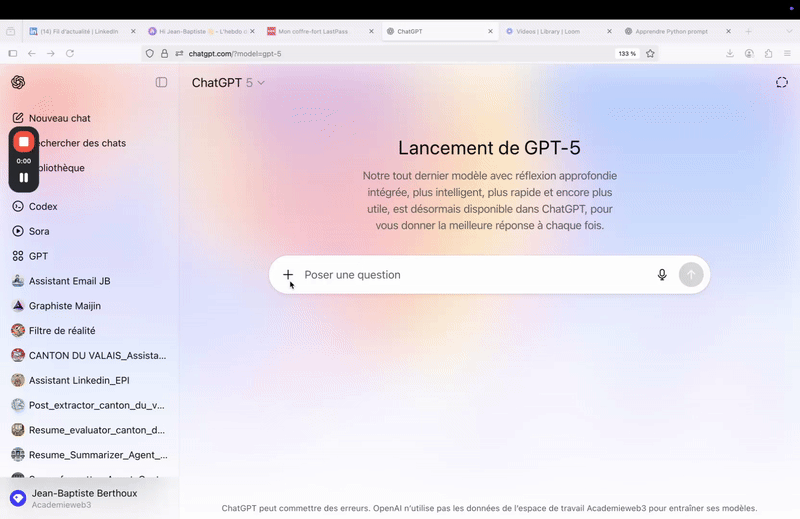Image resolution: width=800 pixels, height=519 pixels.
Task: Go forward with browser forward arrow
Action: point(51,53)
